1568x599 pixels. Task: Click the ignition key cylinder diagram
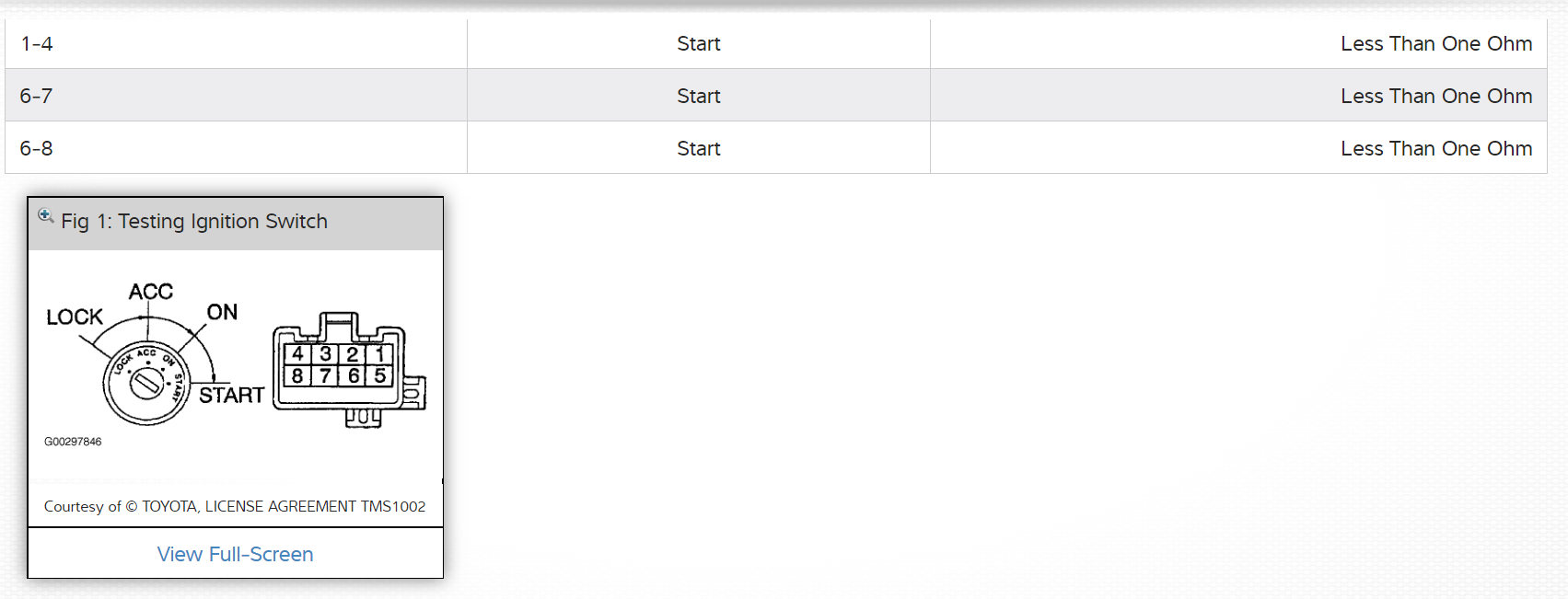pos(146,383)
